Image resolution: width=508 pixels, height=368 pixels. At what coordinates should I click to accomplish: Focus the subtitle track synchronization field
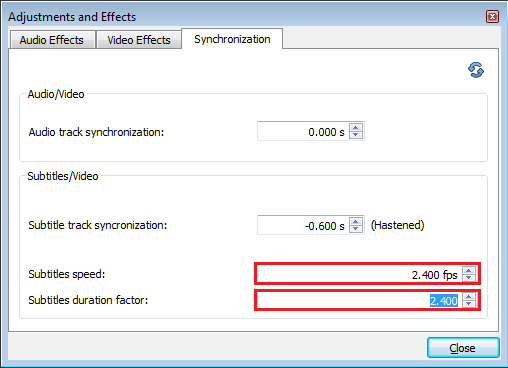click(303, 225)
